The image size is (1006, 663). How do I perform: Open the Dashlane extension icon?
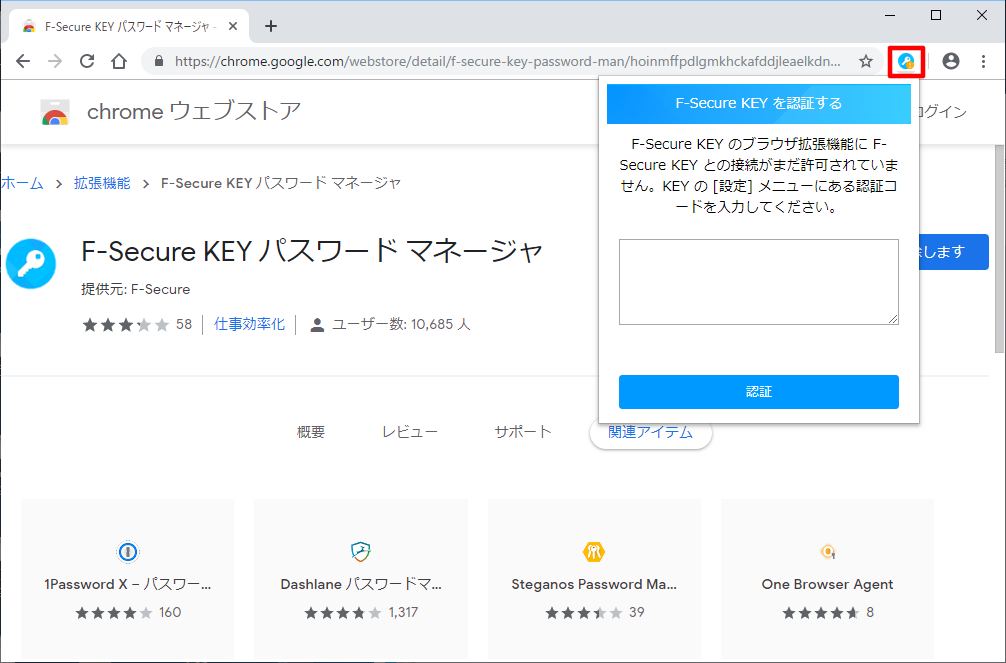[360, 551]
